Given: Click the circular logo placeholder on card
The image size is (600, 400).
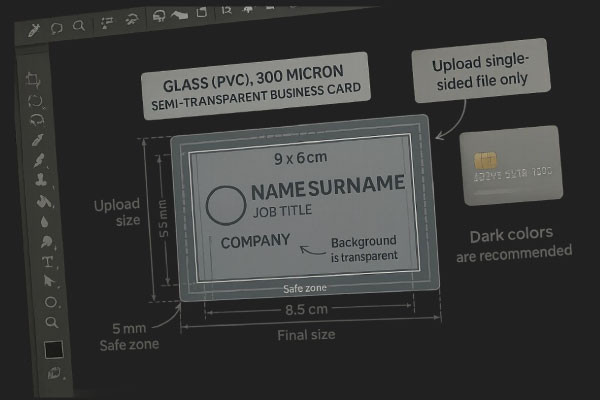Looking at the screenshot, I should tap(224, 206).
